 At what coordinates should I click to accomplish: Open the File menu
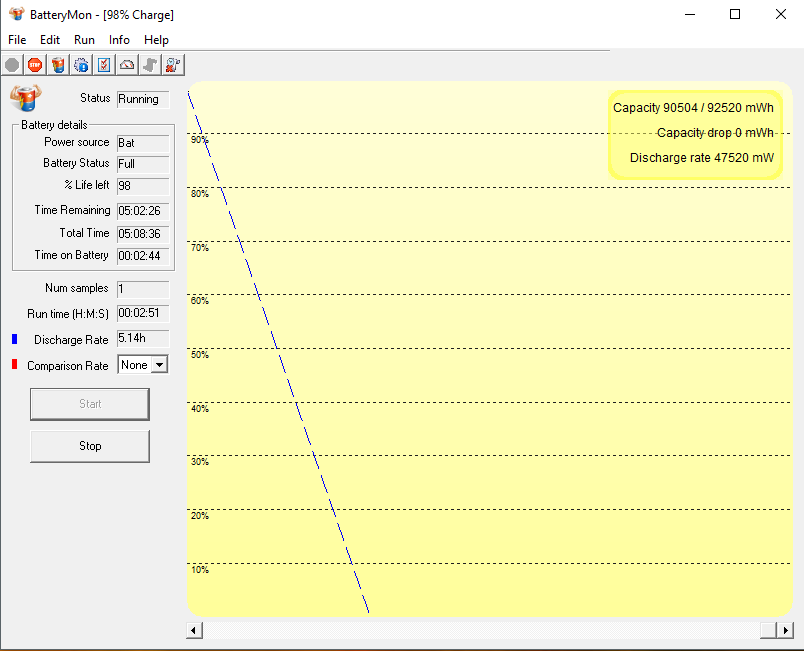(17, 40)
